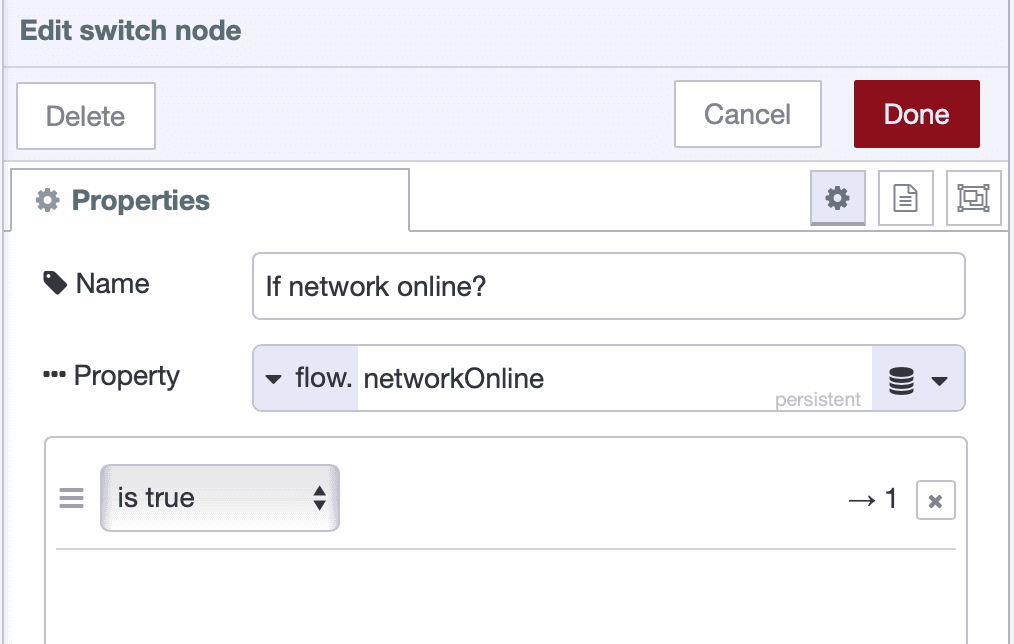This screenshot has height=644, width=1014.
Task: Open the Description tab document icon
Action: pyautogui.click(x=905, y=198)
